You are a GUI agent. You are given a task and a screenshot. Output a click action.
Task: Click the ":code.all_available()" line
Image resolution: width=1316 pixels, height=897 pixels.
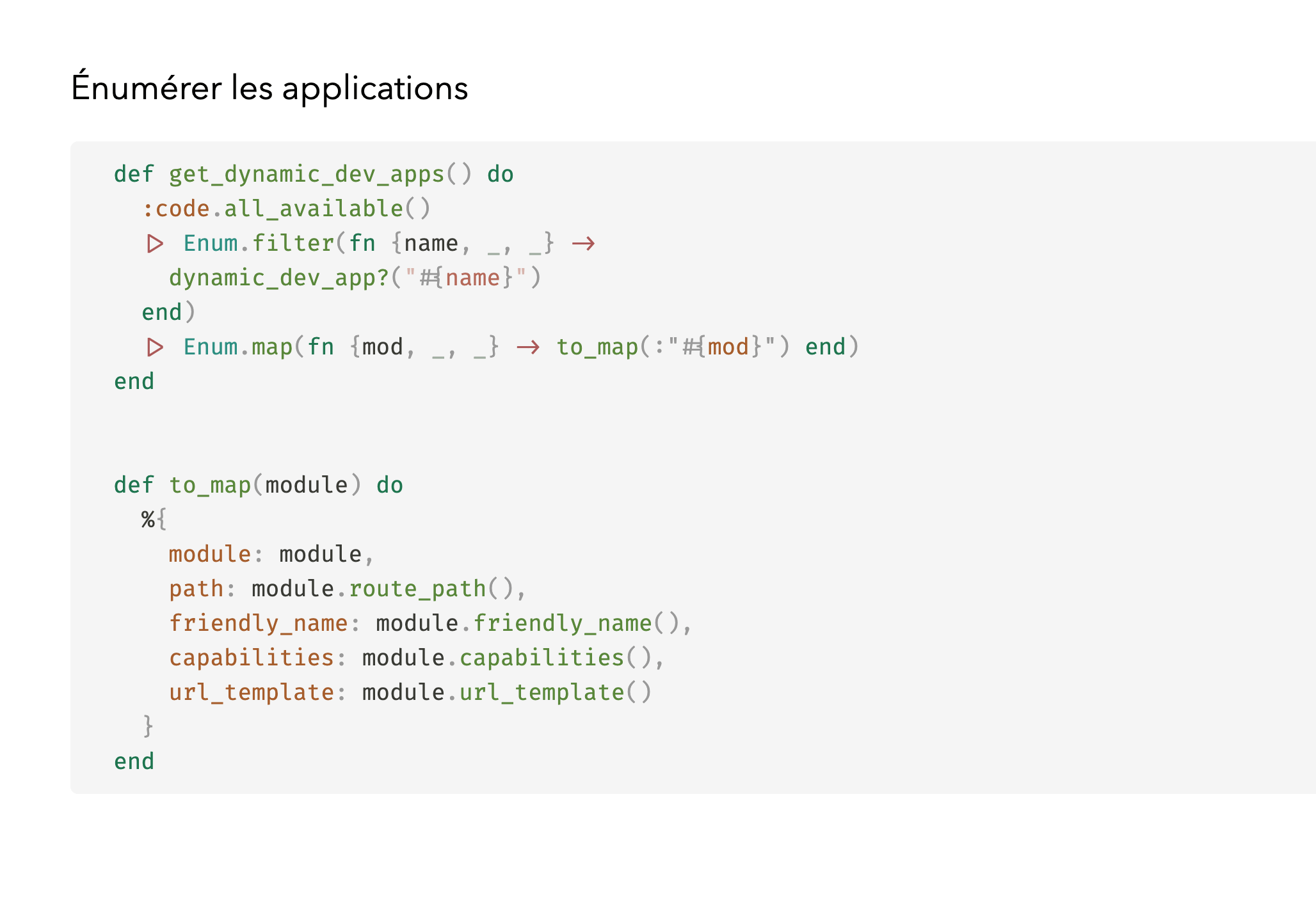(x=286, y=209)
